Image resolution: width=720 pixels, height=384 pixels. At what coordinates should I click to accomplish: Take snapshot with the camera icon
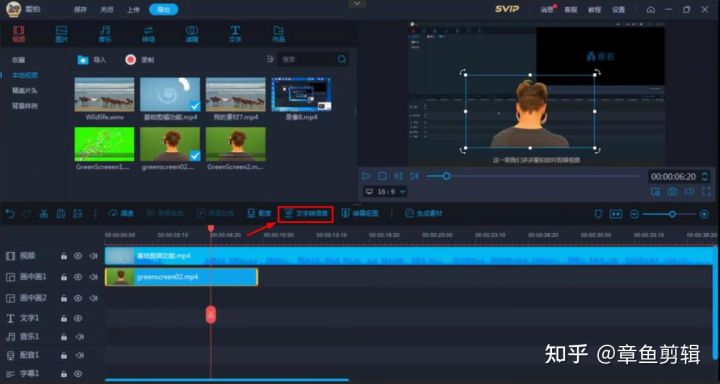click(x=673, y=192)
